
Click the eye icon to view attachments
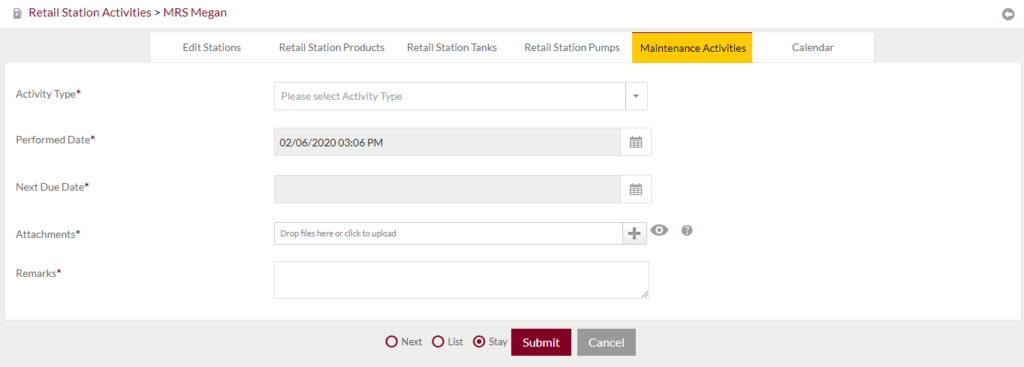[x=660, y=230]
